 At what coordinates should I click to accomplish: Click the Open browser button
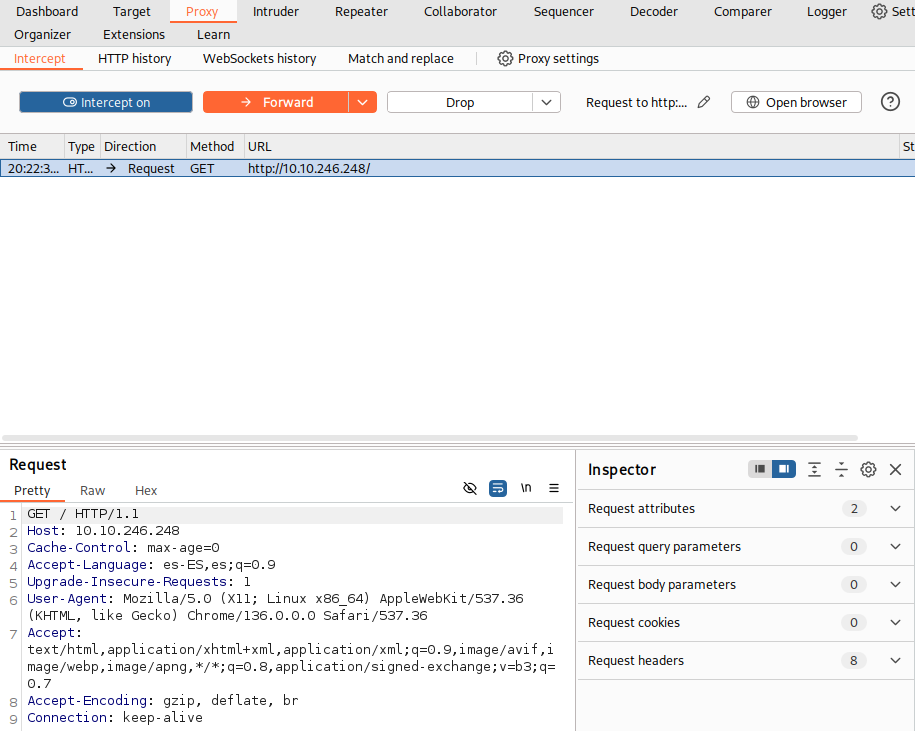(x=796, y=102)
